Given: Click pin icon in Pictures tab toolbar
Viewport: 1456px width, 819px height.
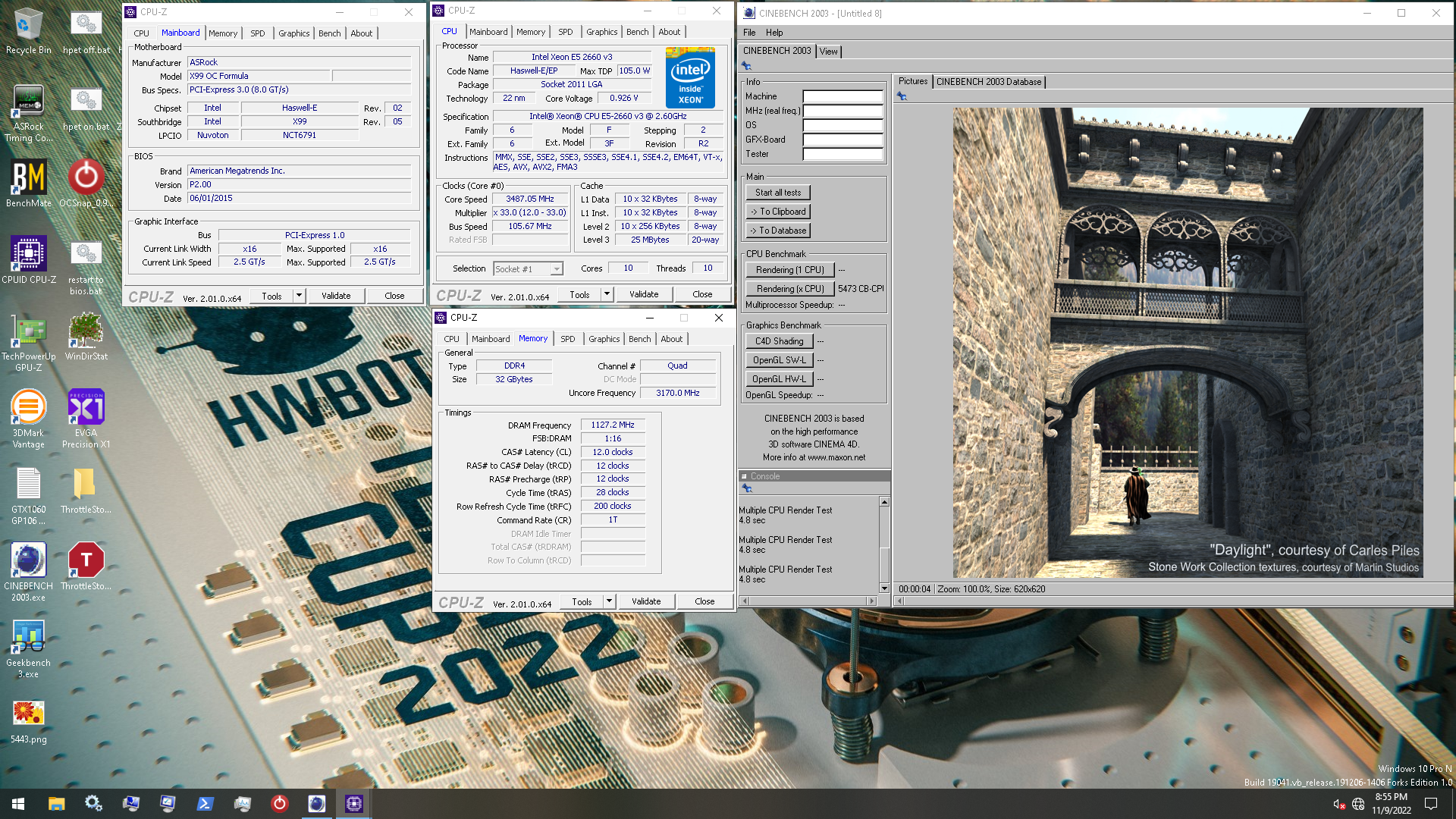Looking at the screenshot, I should [x=902, y=96].
